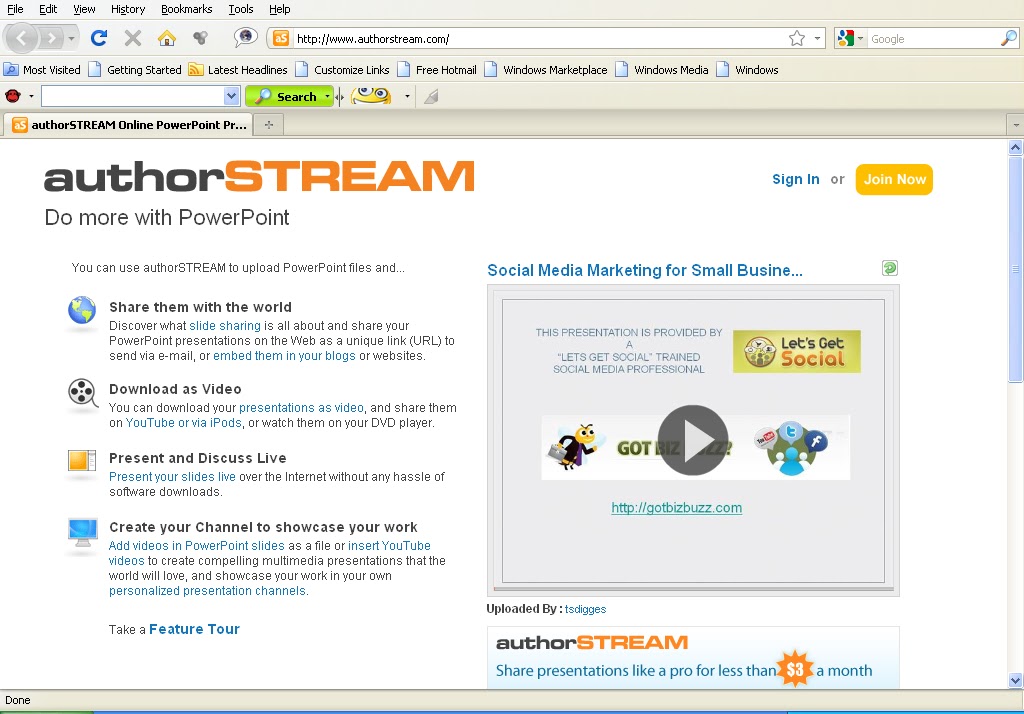Open the Feature Tour link

[194, 629]
